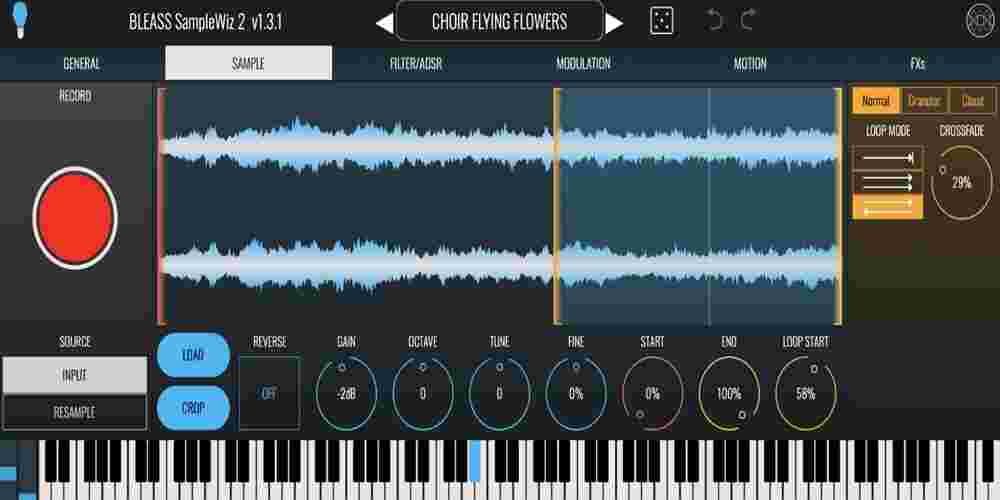Screen dimensions: 1000x500
Task: Click the dice randomize icon
Action: pyautogui.click(x=661, y=21)
